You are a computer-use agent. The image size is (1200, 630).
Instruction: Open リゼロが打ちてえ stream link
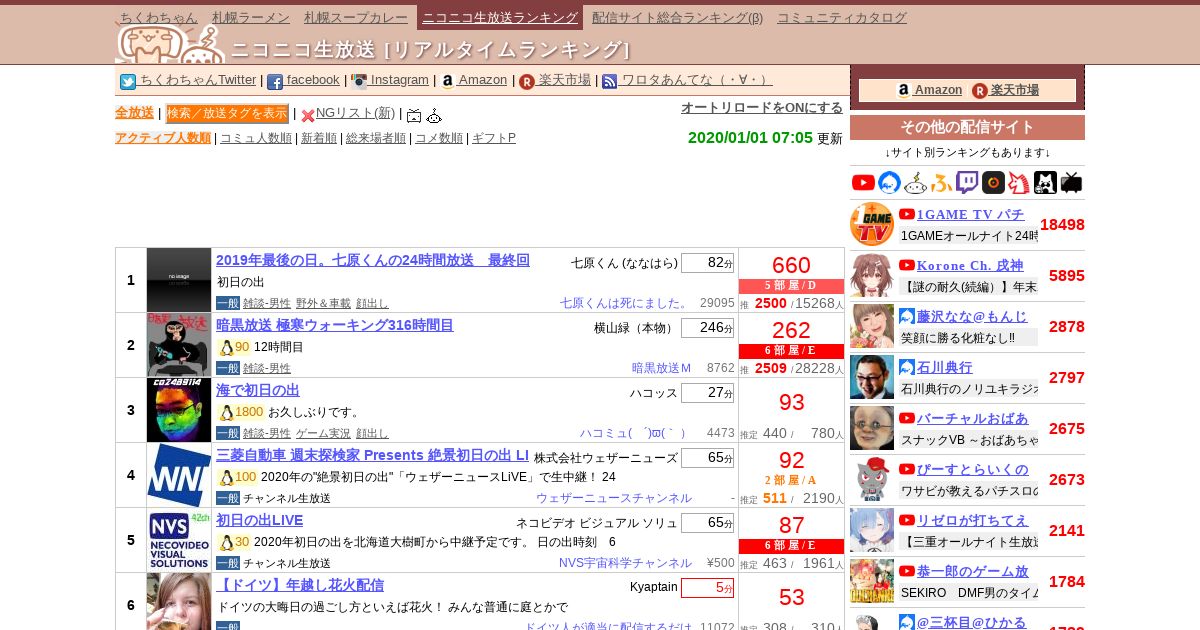(972, 520)
